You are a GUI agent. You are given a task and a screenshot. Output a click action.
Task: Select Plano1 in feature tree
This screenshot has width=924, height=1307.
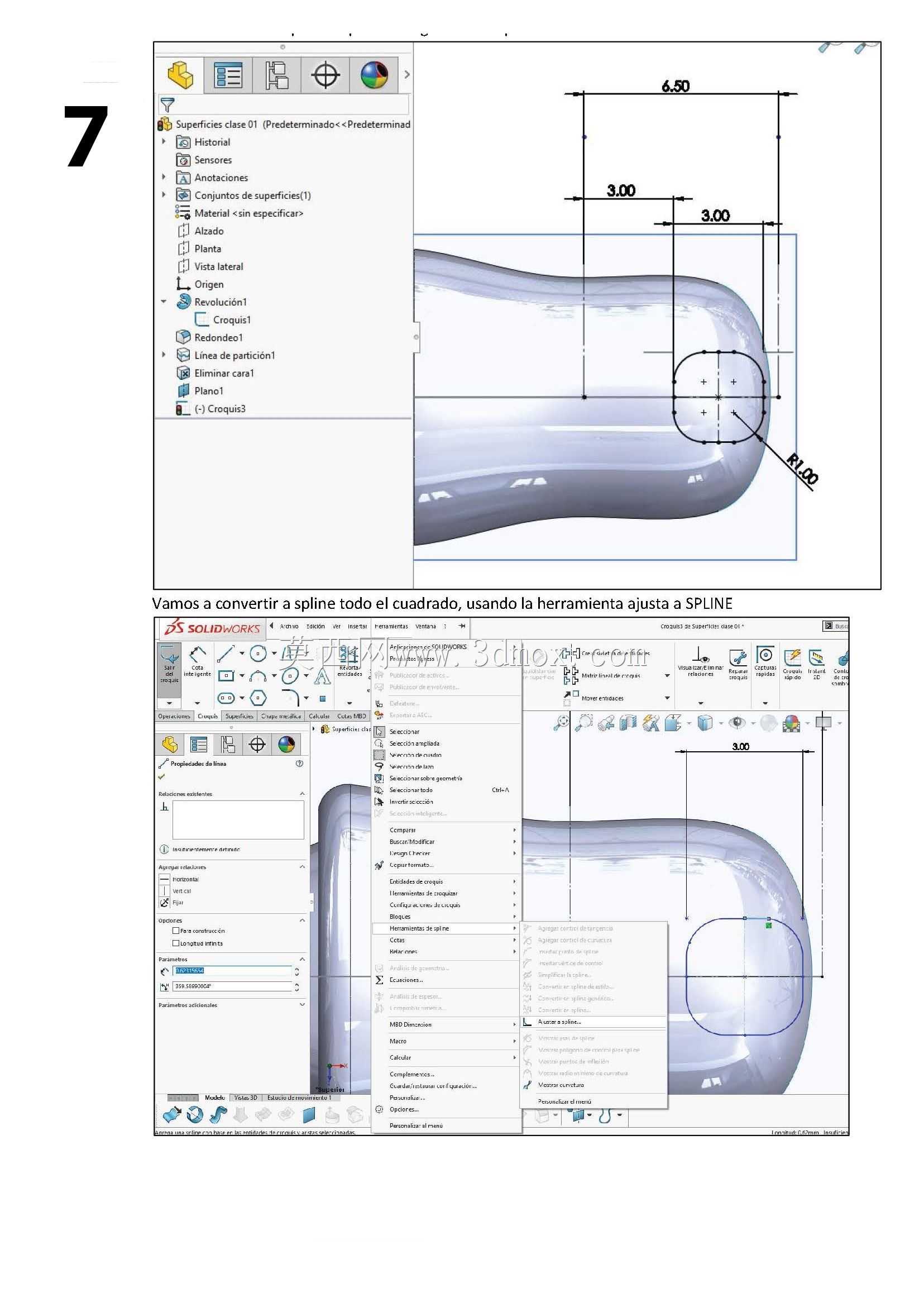tap(200, 391)
